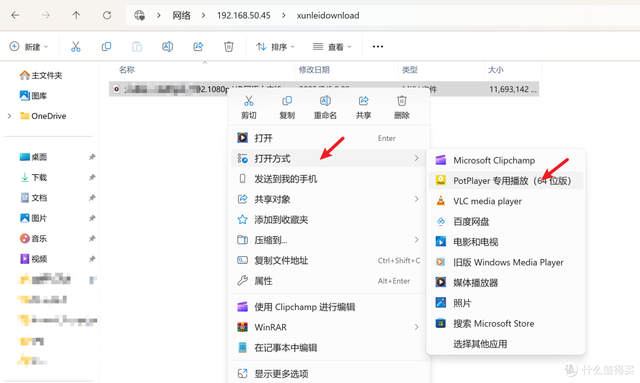
Task: Click the 192.168.50.45 breadcrumb segment
Action: [244, 16]
